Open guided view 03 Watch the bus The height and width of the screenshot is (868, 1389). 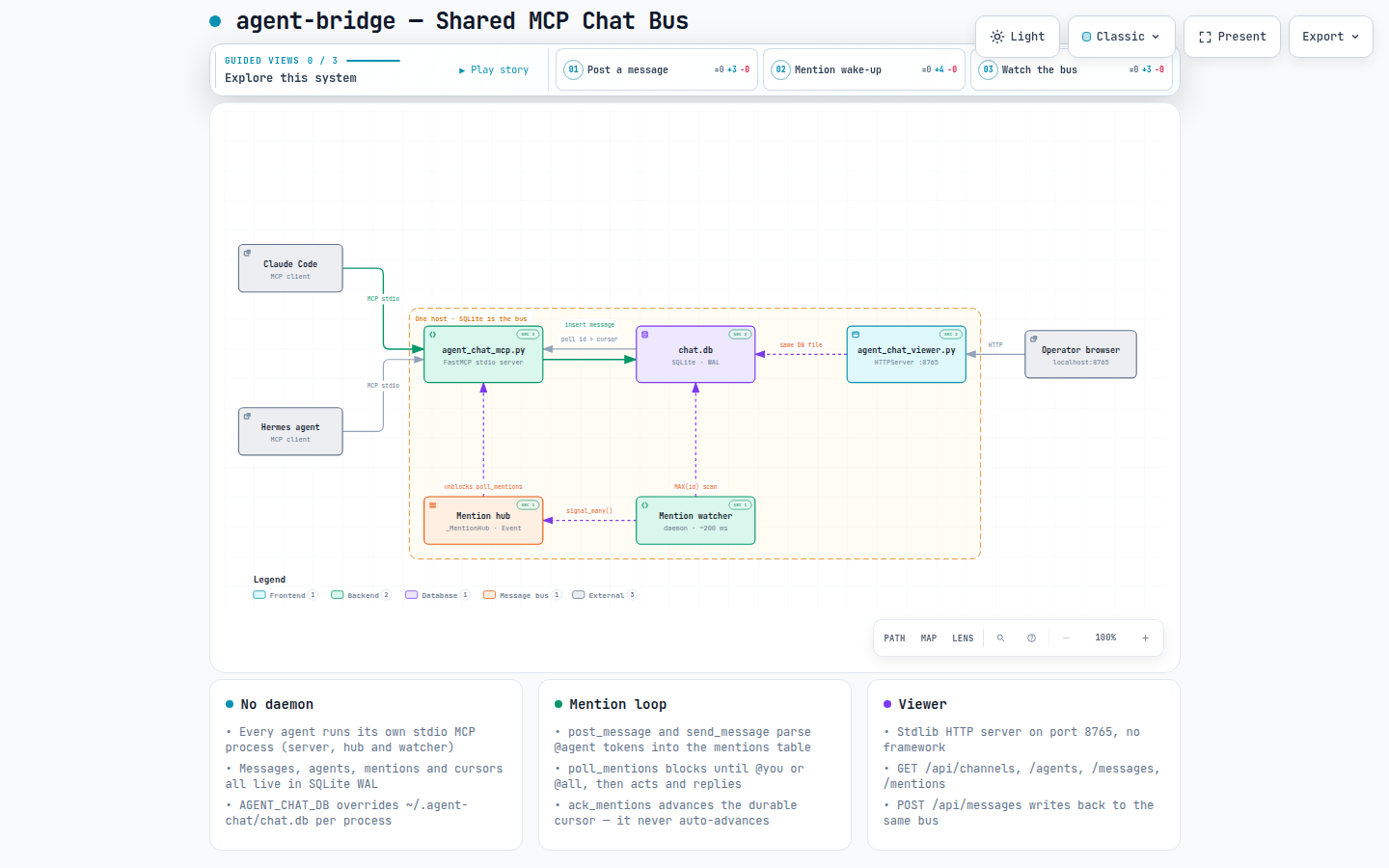click(1072, 69)
